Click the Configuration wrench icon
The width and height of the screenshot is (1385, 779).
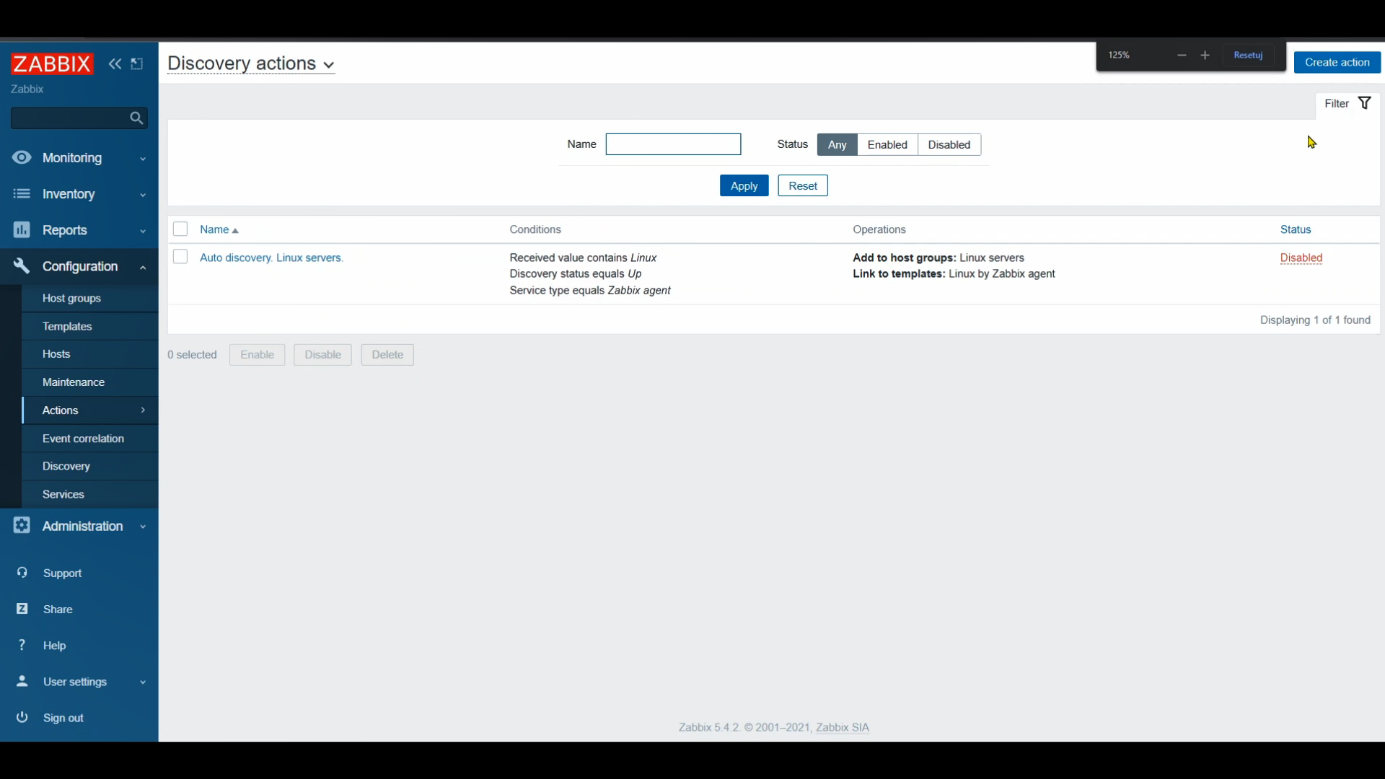click(x=21, y=266)
